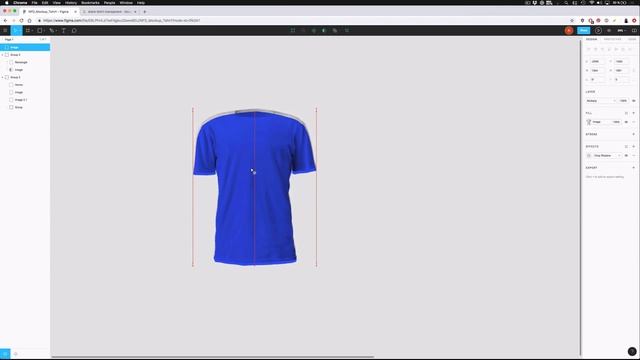Switch to the second Chrome tab
The height and width of the screenshot is (360, 640).
[x=109, y=12]
